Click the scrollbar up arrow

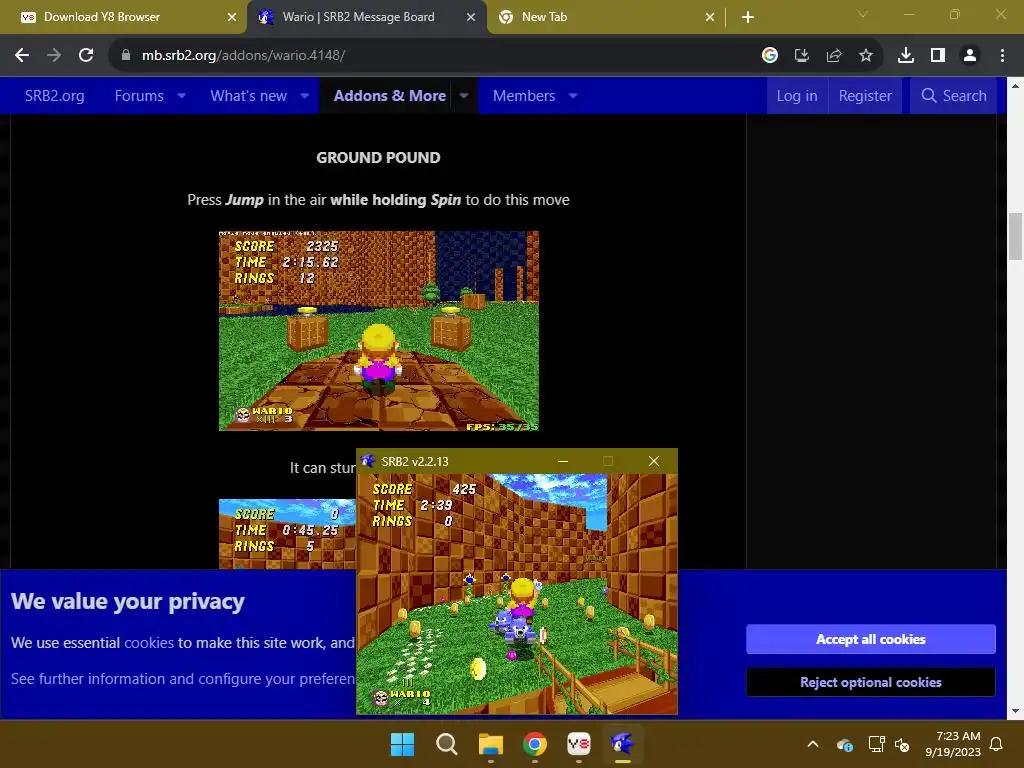tap(1015, 85)
